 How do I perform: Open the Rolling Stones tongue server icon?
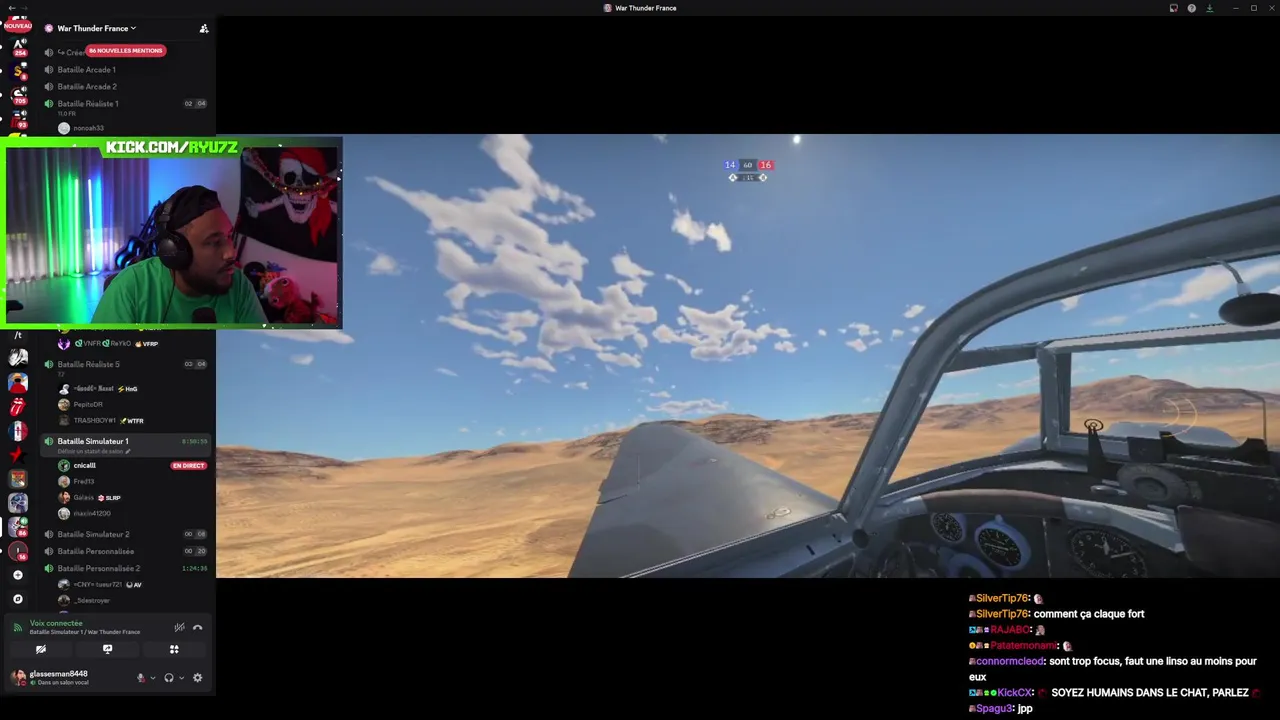17,407
